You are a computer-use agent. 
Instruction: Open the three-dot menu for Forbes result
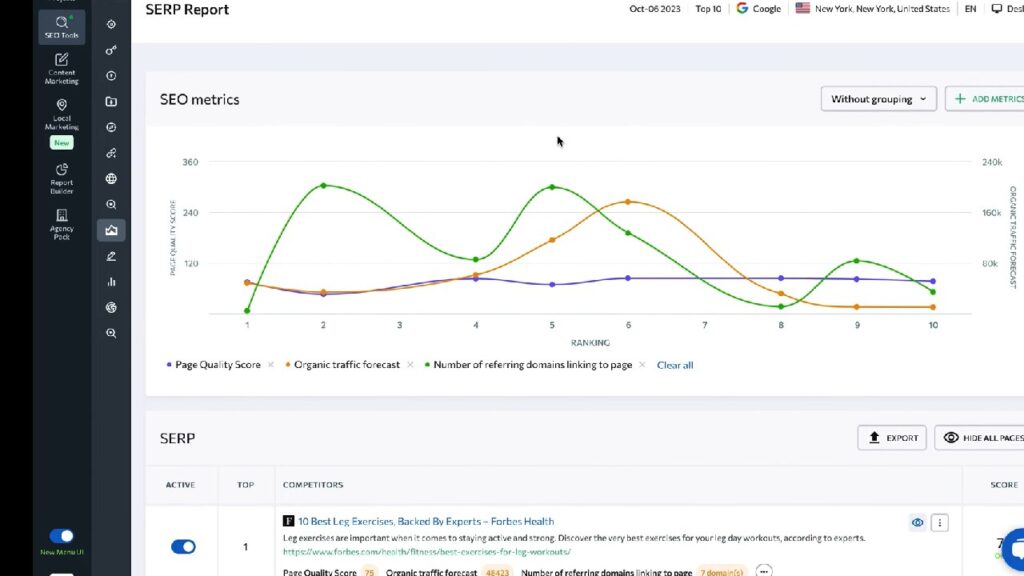coord(940,522)
